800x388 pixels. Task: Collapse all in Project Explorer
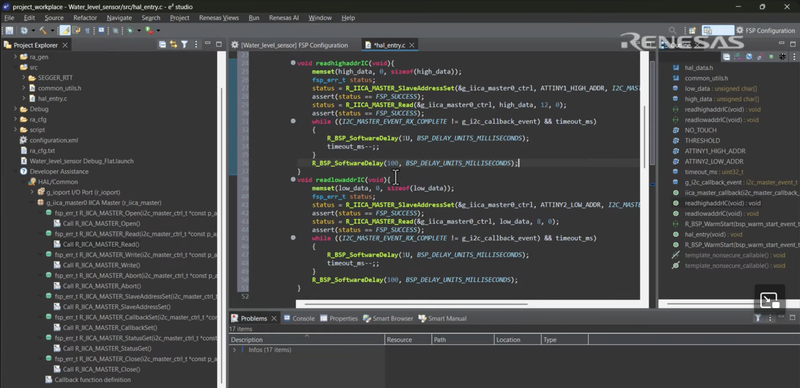tap(162, 45)
